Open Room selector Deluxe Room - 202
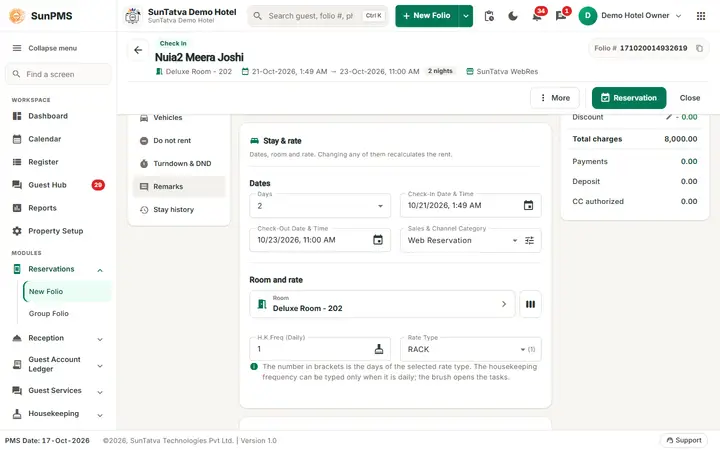 [x=382, y=304]
